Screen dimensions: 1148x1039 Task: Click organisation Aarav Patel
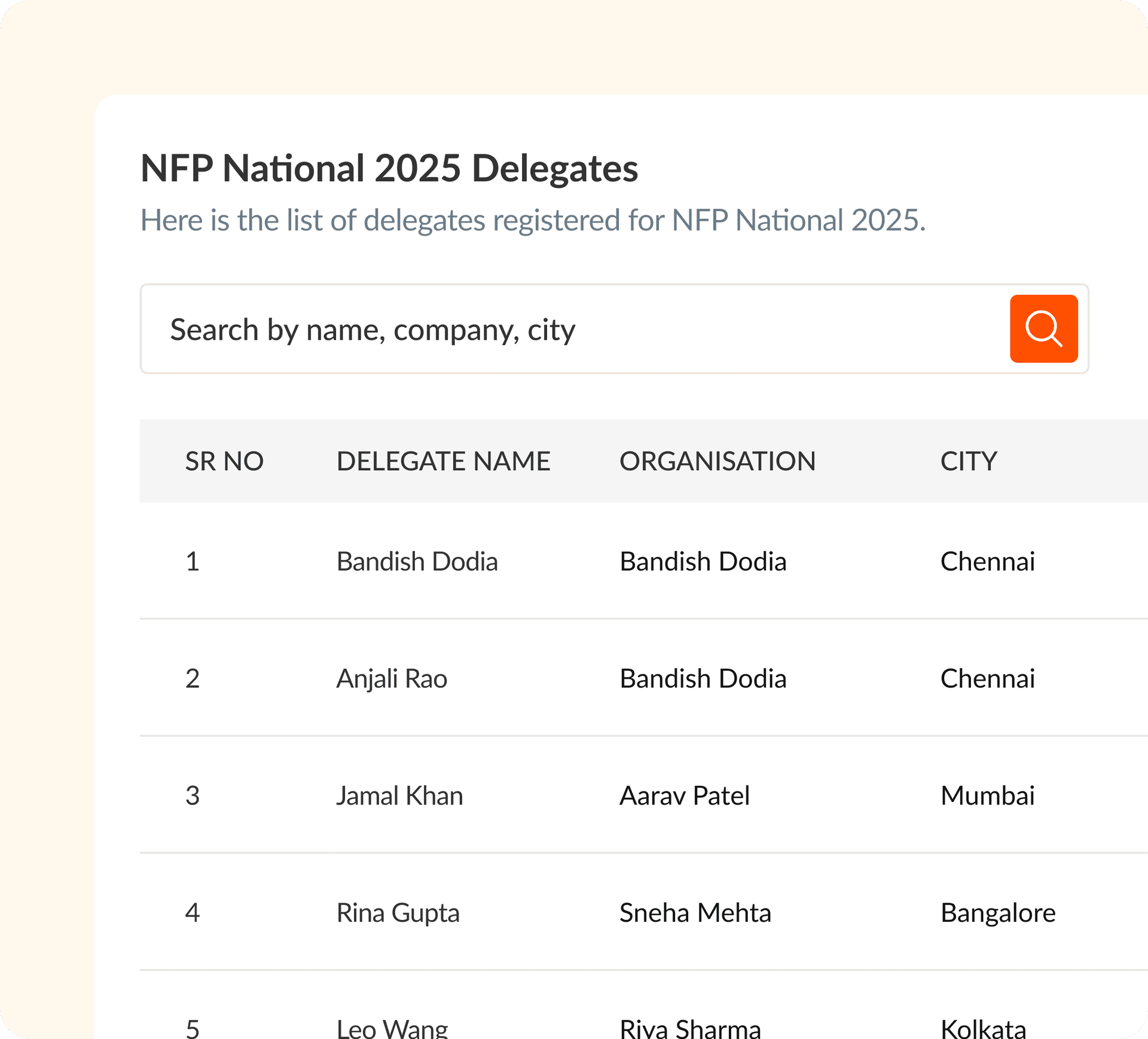click(684, 796)
